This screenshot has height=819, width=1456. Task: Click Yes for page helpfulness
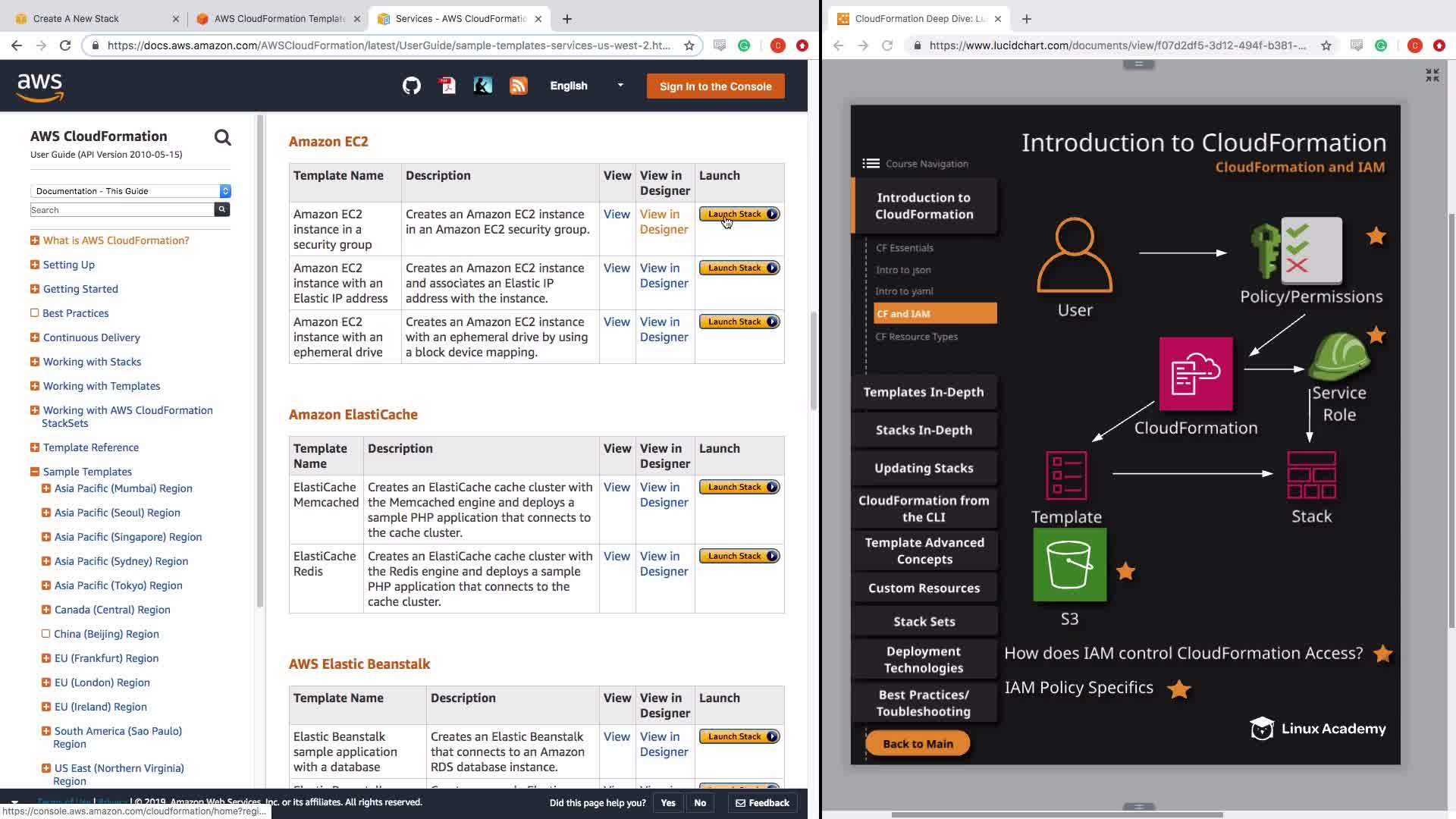click(667, 803)
